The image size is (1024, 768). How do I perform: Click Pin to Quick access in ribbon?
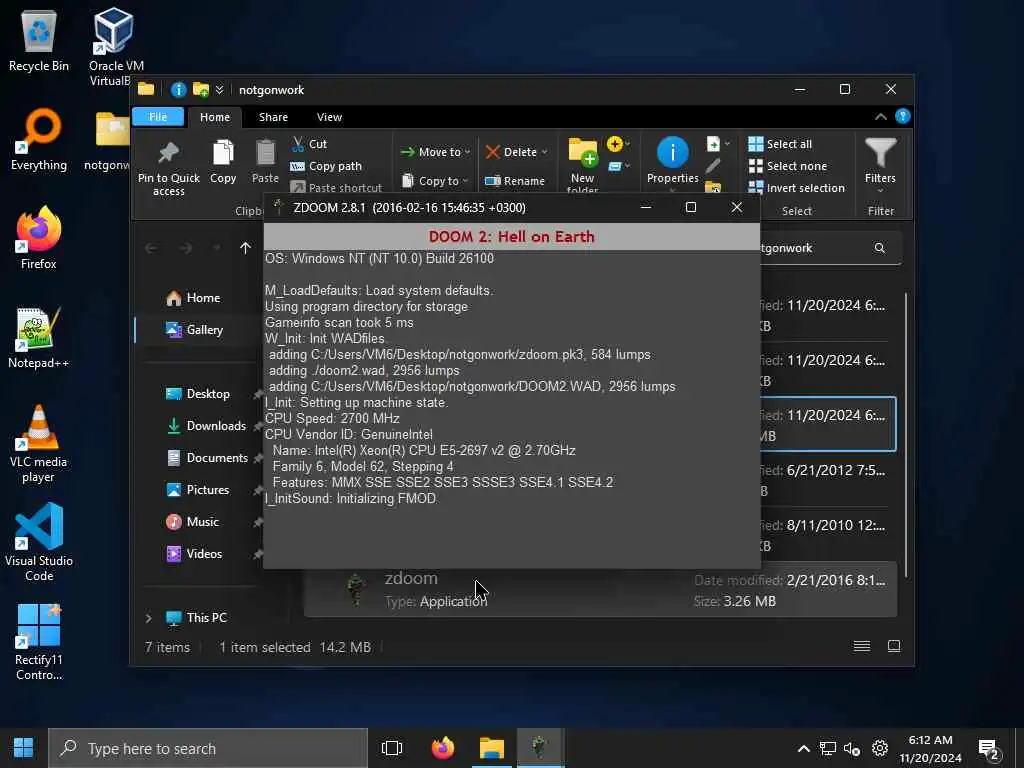(x=168, y=167)
